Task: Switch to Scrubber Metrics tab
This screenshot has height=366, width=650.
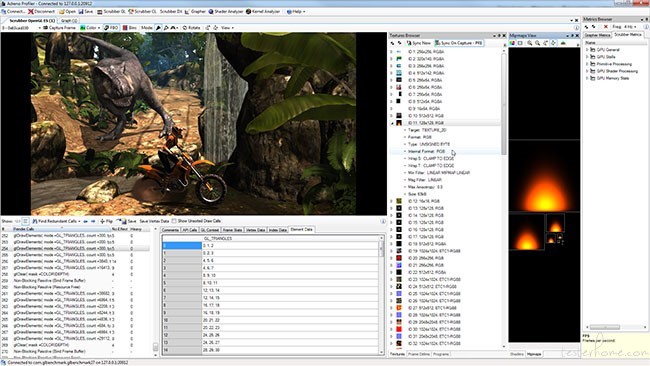Action: (x=628, y=35)
